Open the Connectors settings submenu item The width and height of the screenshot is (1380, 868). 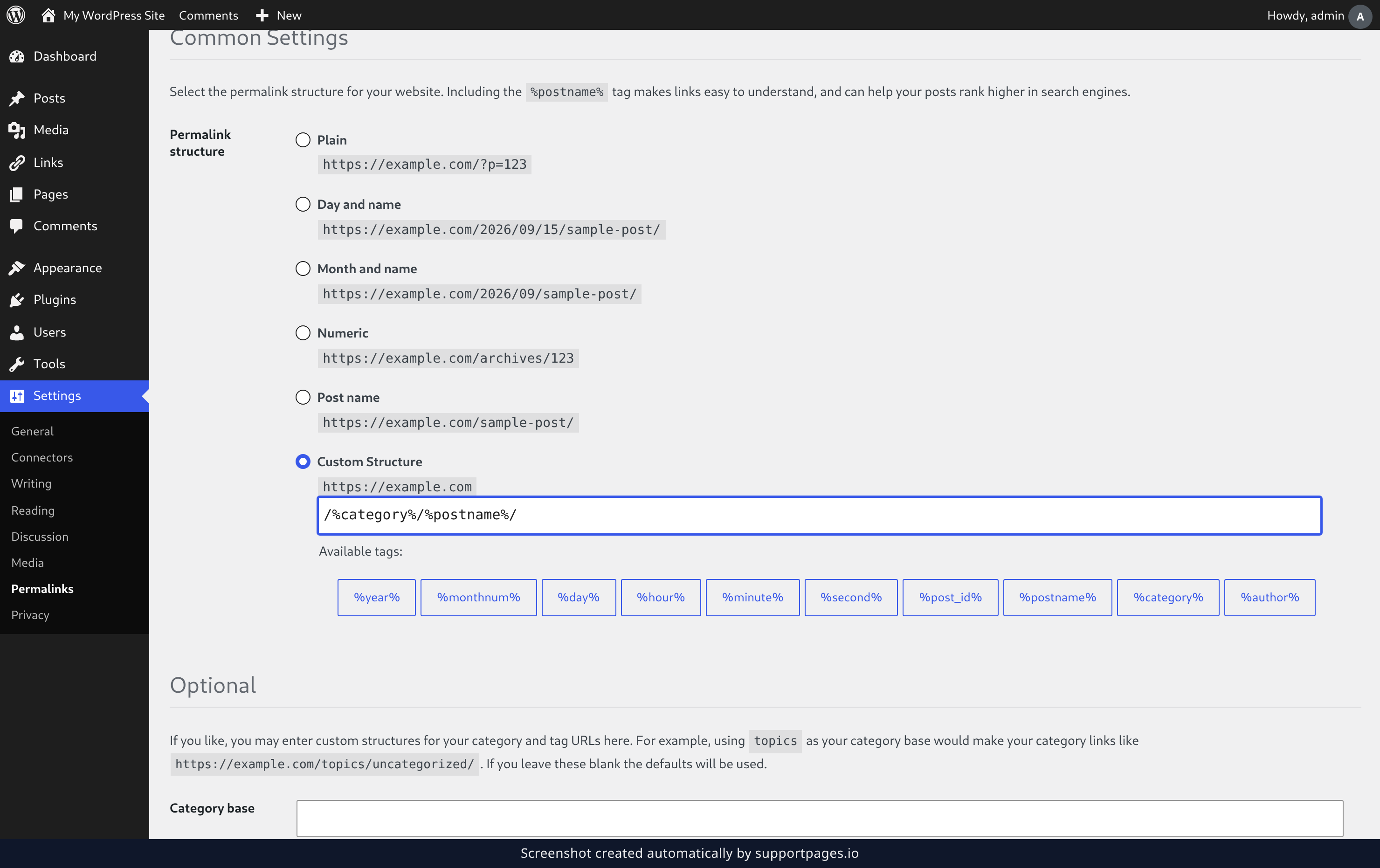click(42, 457)
